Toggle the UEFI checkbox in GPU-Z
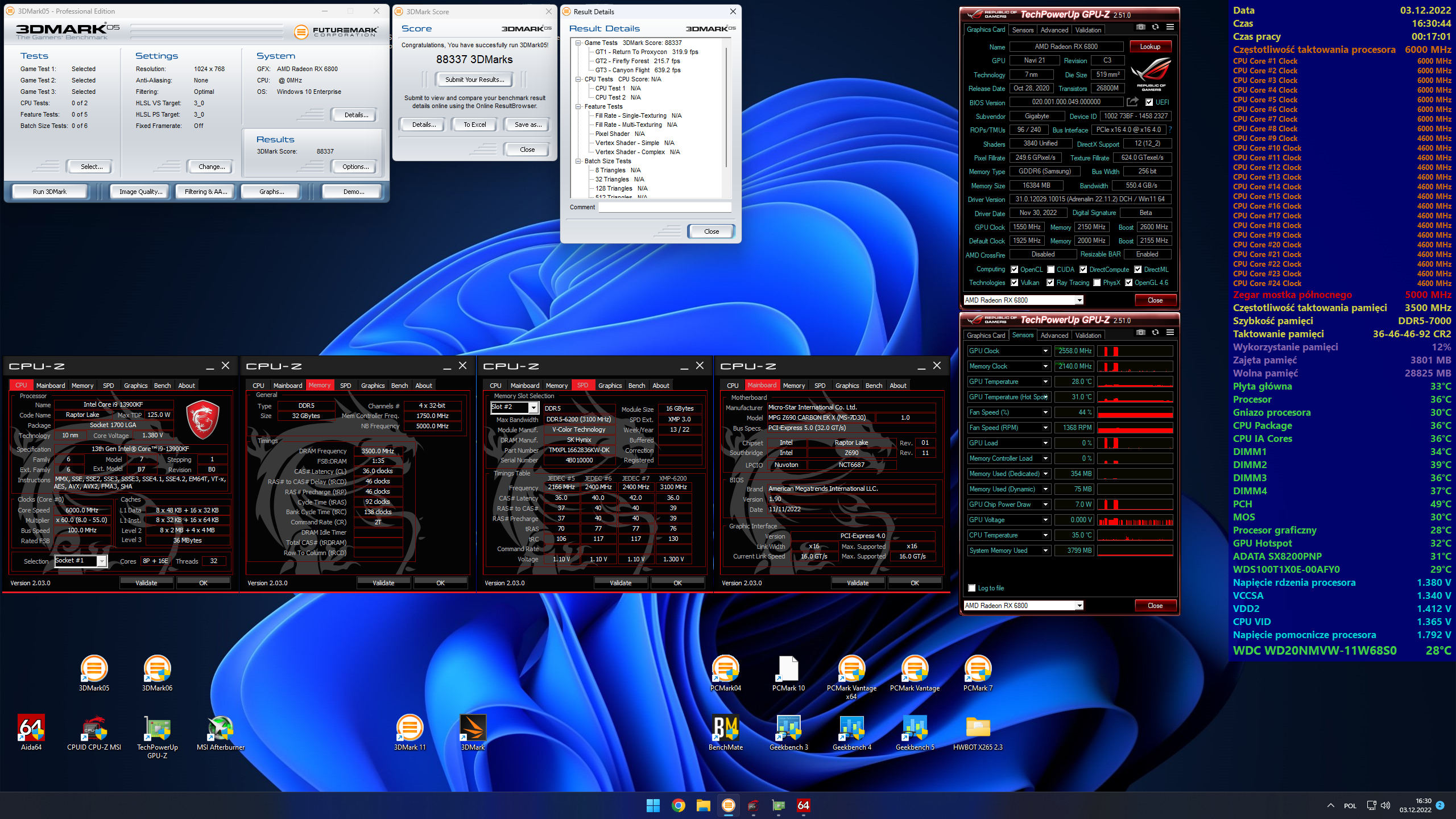Viewport: 1456px width, 819px height. click(1149, 102)
